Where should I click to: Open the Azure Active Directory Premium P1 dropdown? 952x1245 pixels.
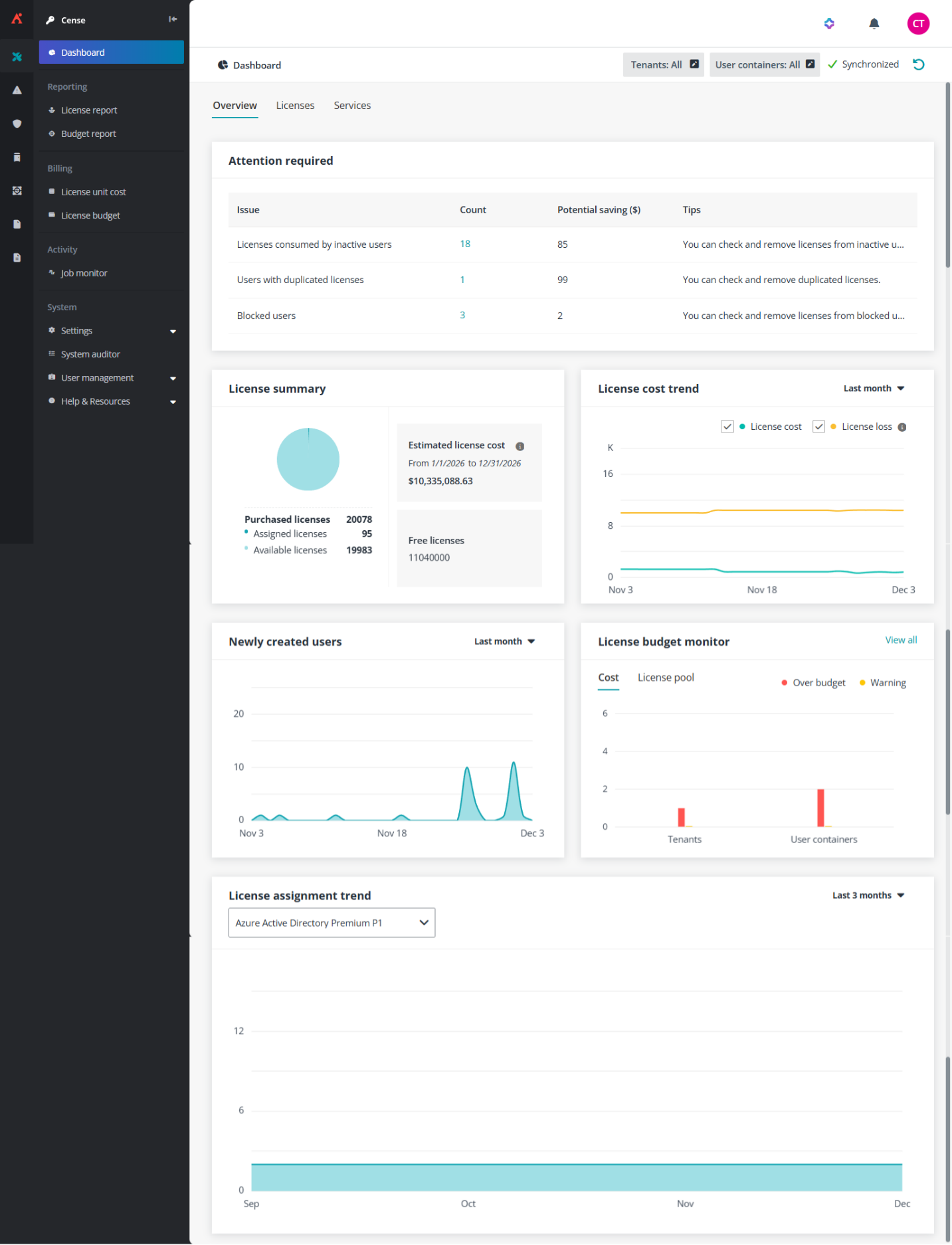point(332,923)
